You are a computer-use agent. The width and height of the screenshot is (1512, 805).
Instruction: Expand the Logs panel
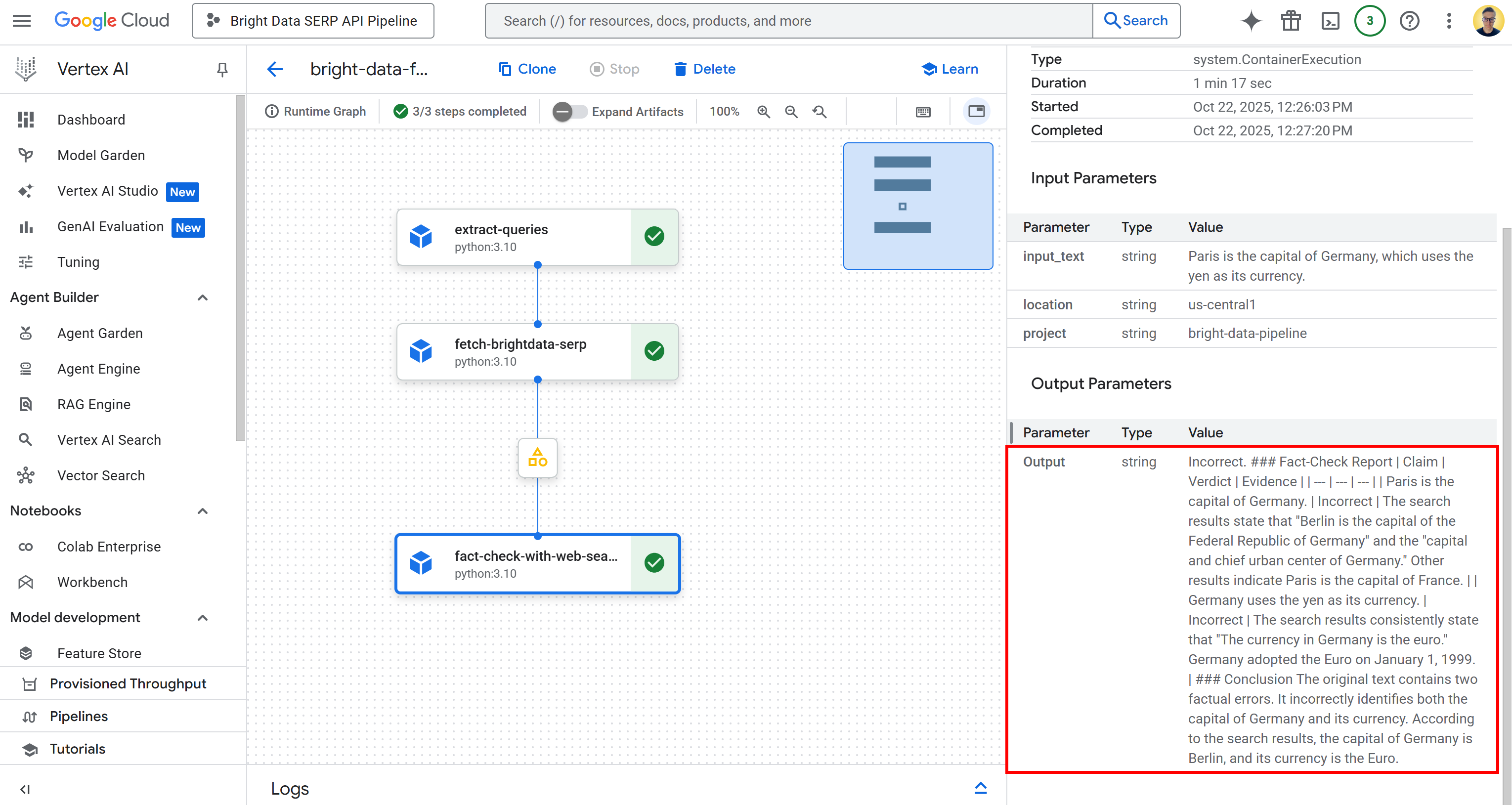(x=980, y=788)
